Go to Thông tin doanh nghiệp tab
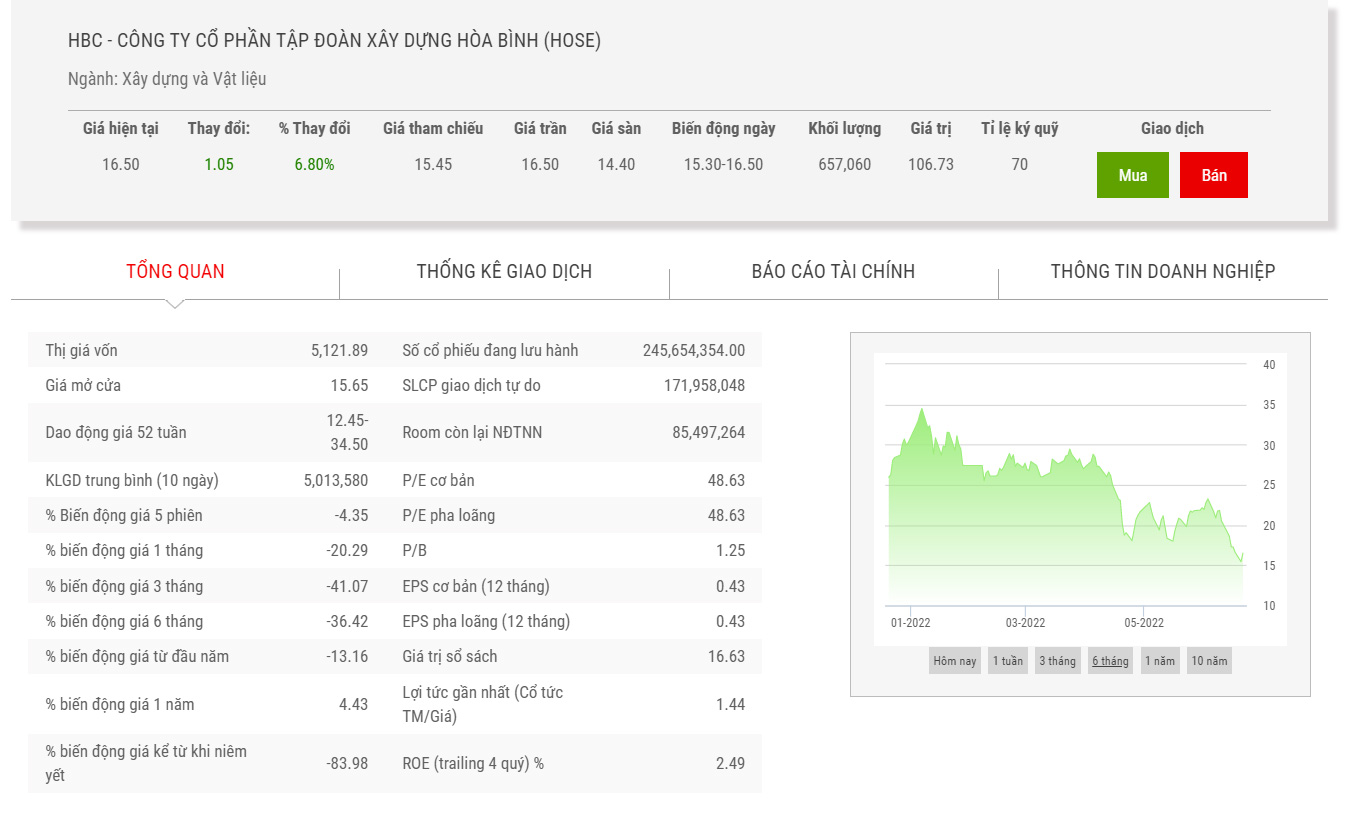 [1162, 271]
